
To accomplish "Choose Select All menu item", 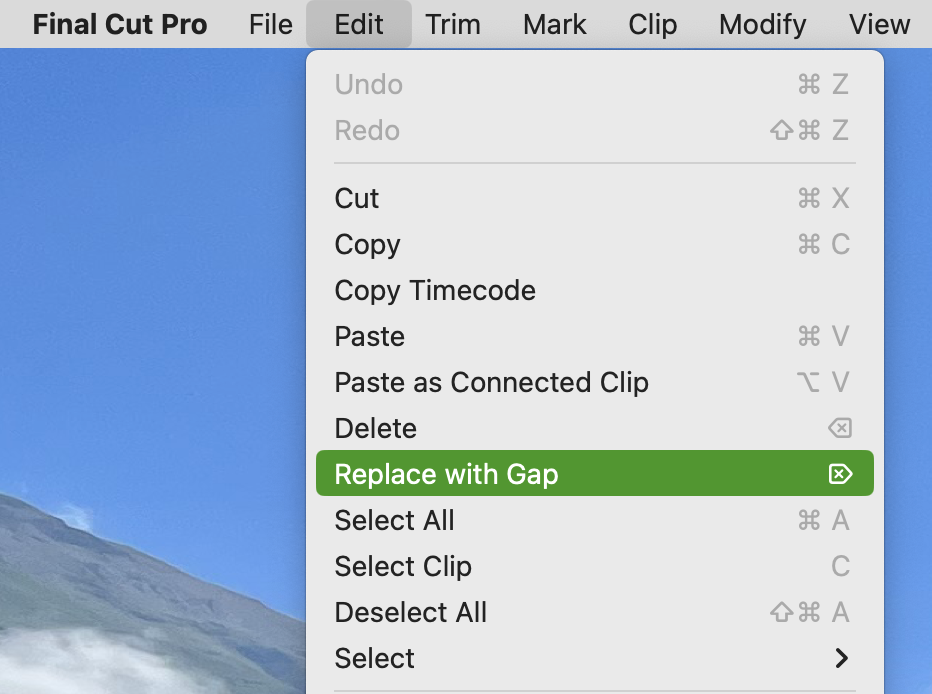I will (594, 520).
